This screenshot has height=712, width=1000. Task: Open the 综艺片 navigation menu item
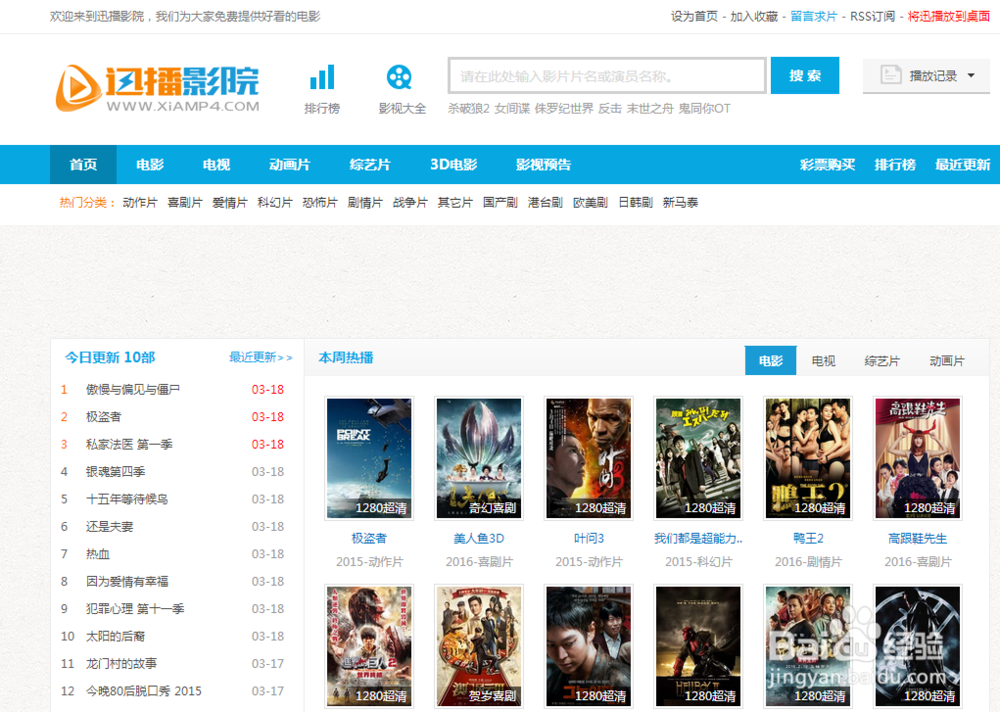370,165
